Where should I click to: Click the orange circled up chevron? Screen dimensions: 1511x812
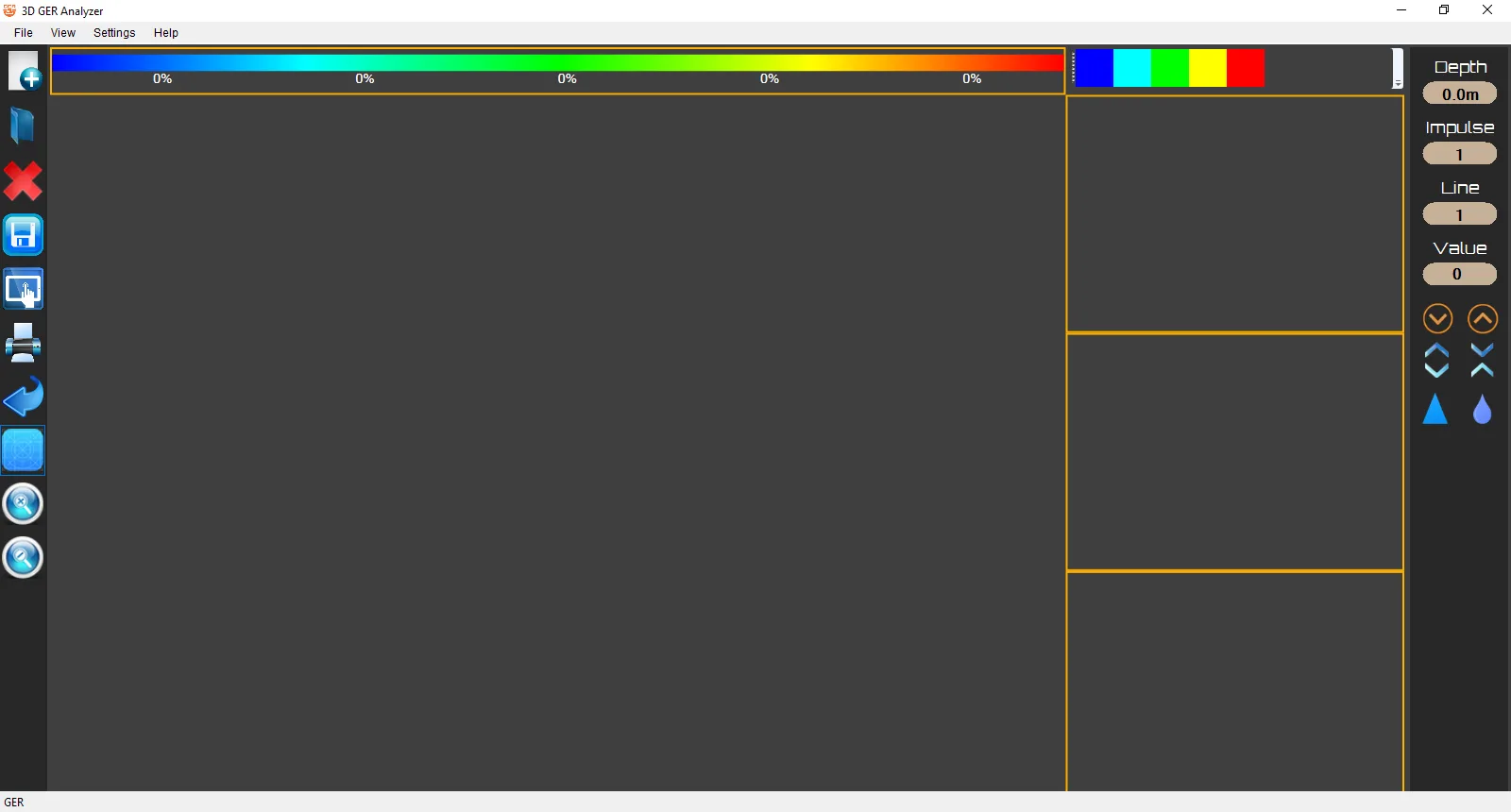click(1483, 319)
